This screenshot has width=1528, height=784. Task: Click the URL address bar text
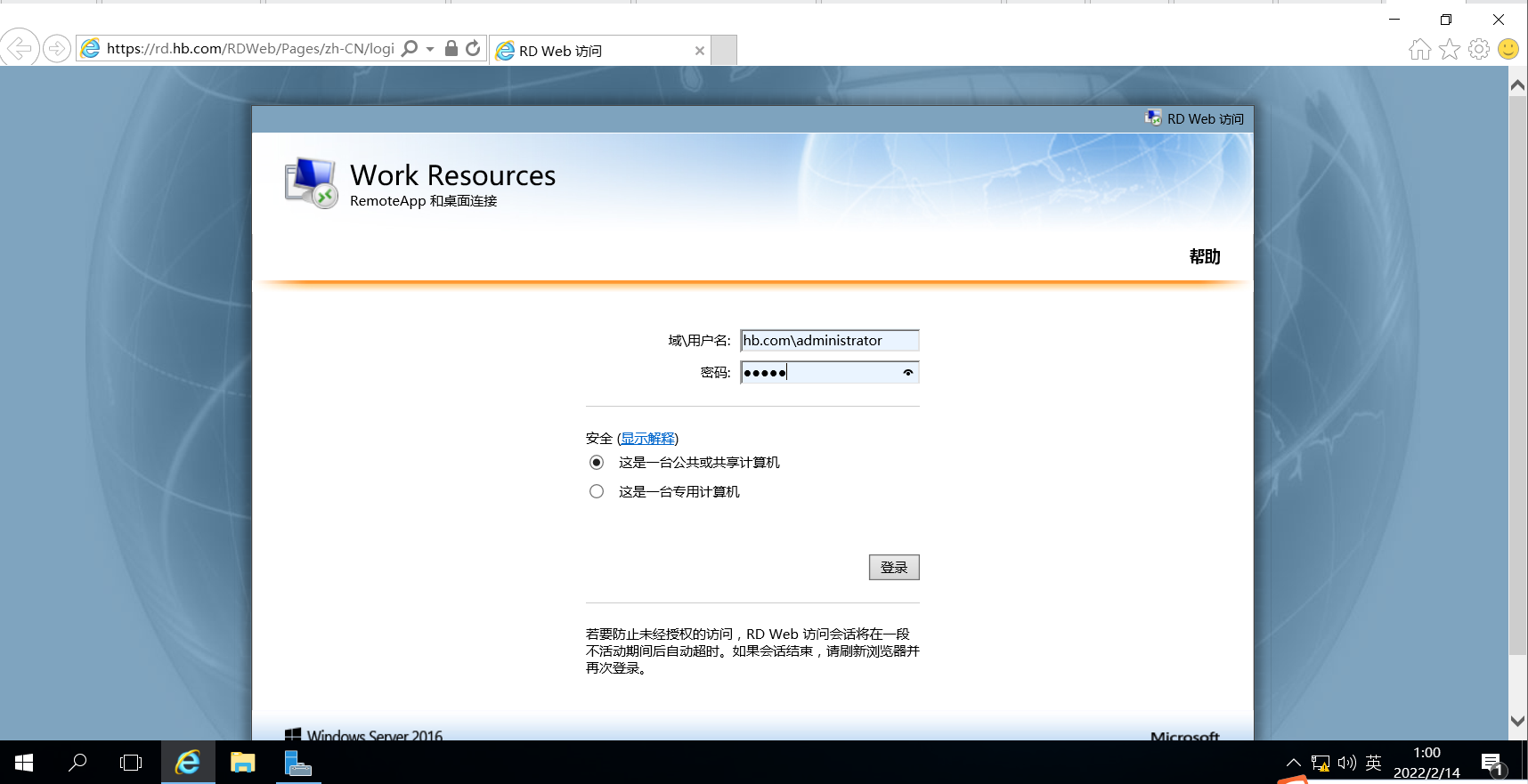(250, 49)
